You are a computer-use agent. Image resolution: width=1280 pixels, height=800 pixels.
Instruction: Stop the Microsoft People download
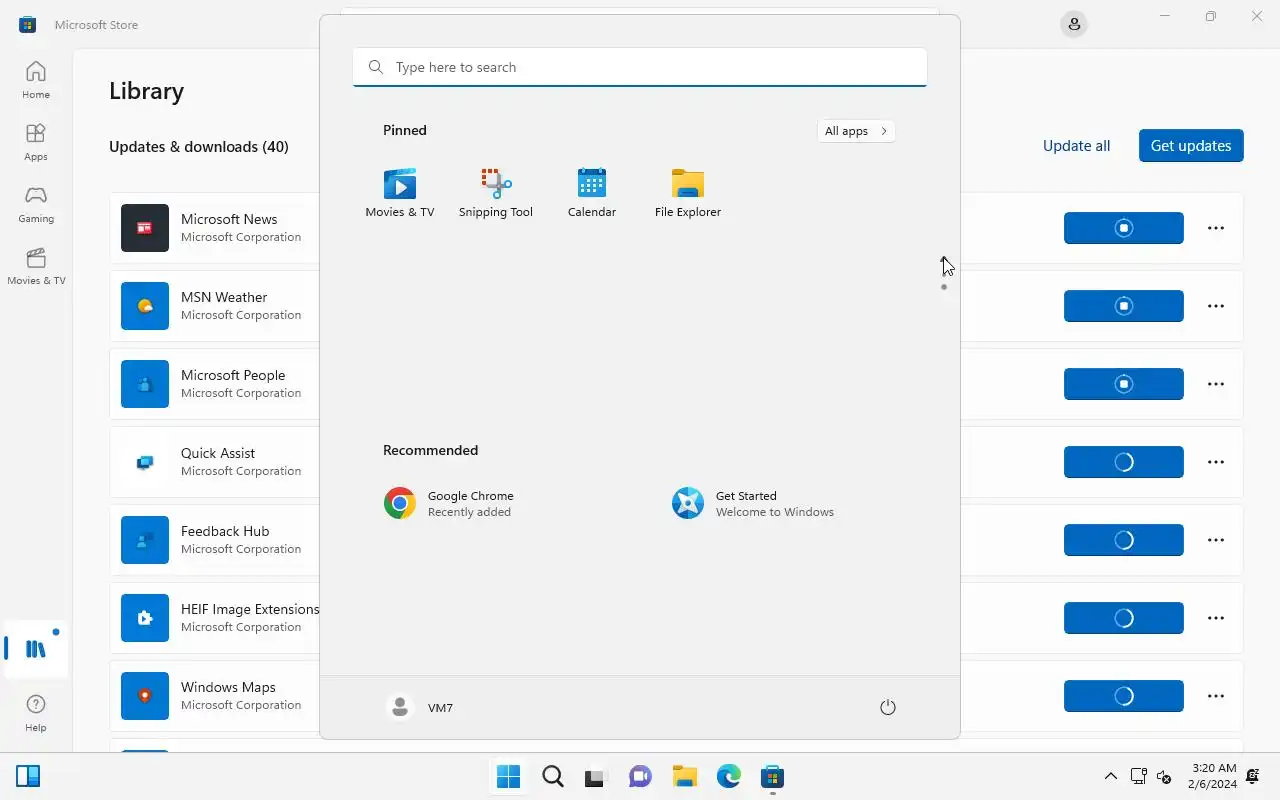pyautogui.click(x=1124, y=384)
